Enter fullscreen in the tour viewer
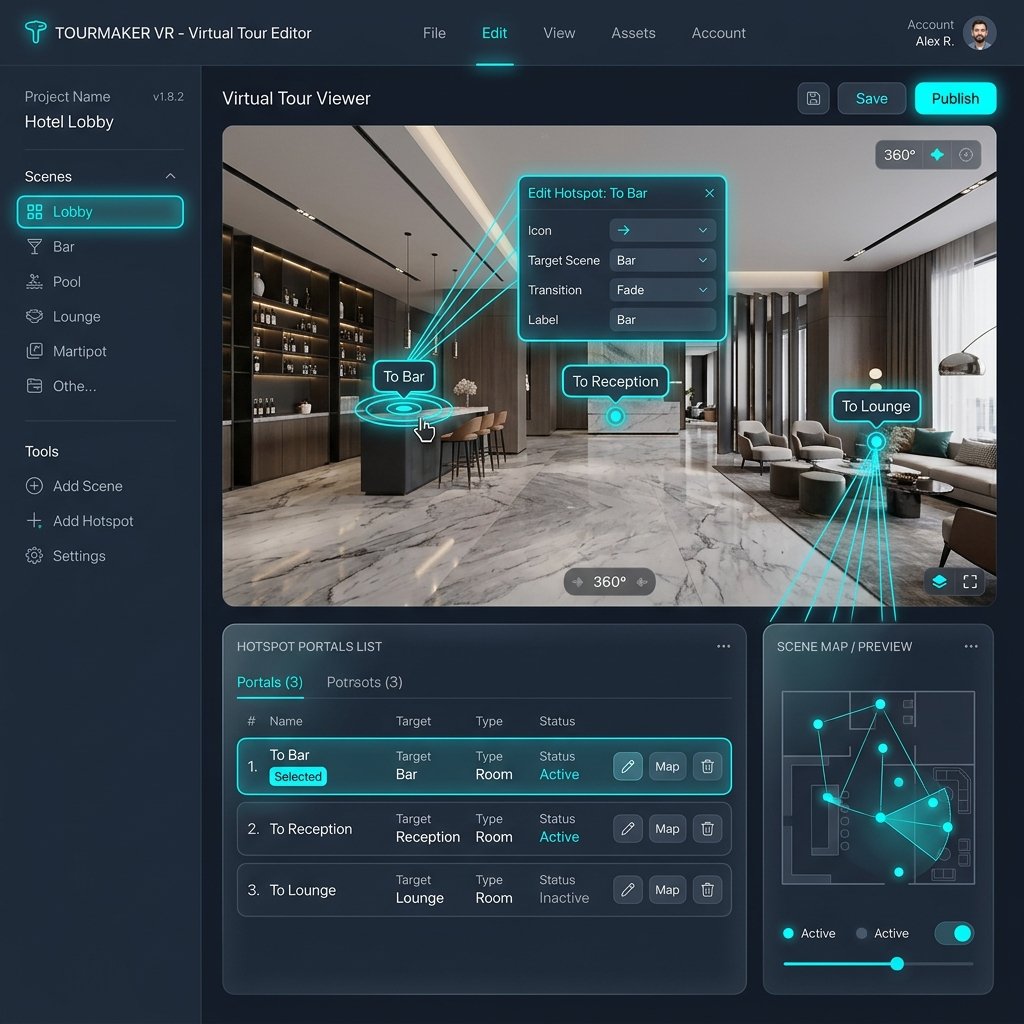This screenshot has width=1024, height=1024. (x=970, y=581)
